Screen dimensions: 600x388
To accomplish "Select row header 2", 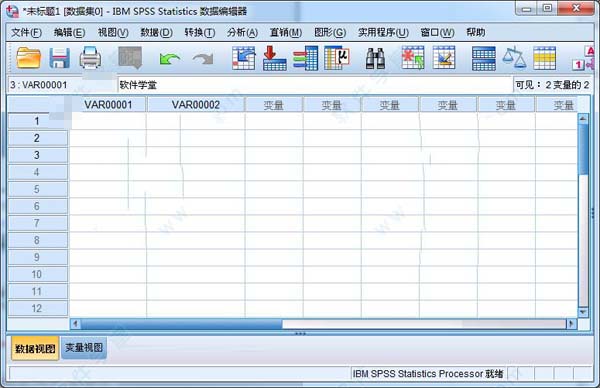I will (x=37, y=138).
